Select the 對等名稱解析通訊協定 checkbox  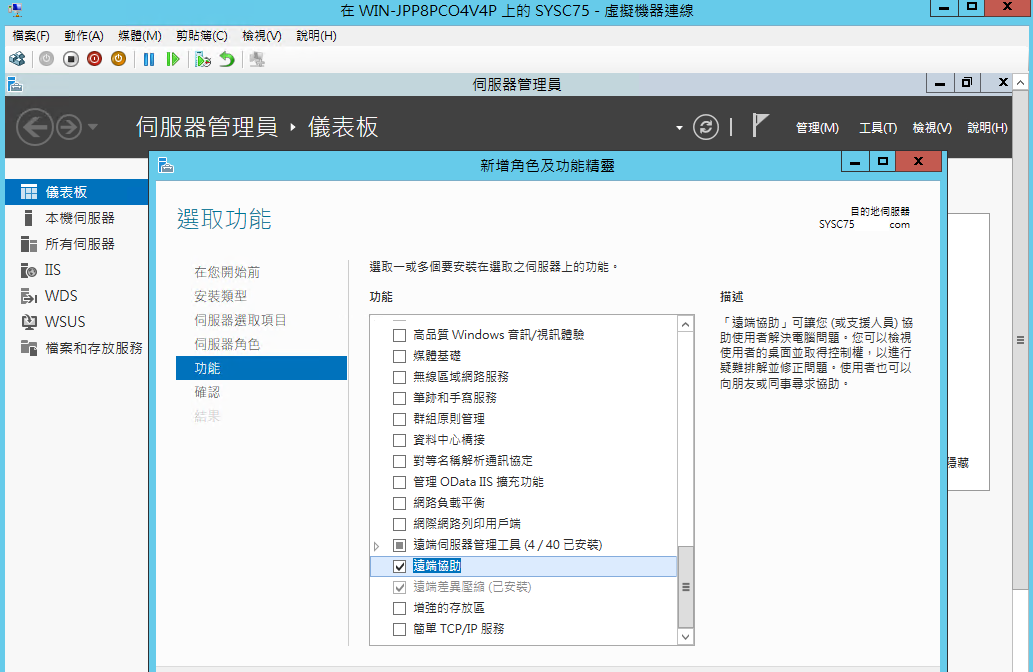tap(399, 461)
